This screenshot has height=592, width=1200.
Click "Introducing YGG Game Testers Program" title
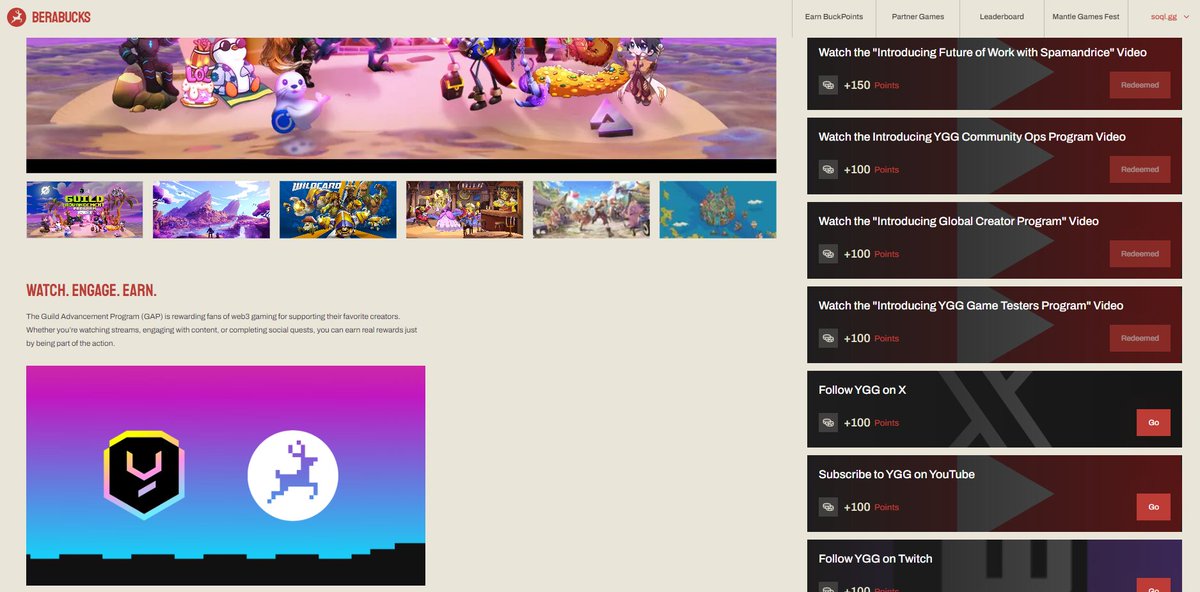coord(971,305)
